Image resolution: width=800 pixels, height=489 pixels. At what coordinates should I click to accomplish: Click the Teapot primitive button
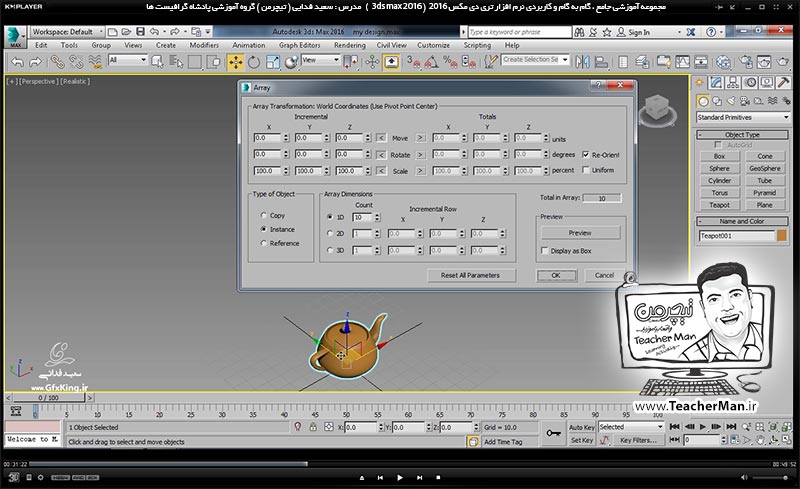(x=719, y=205)
